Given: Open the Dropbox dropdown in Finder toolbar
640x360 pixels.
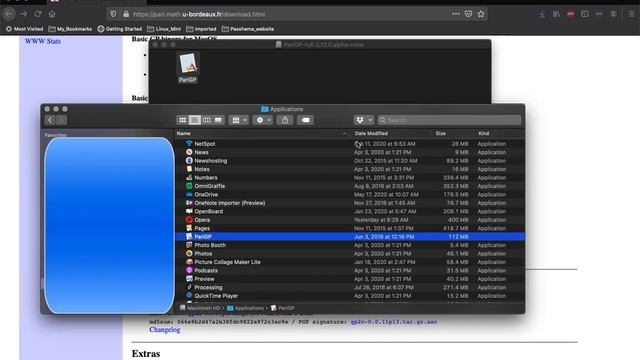Looking at the screenshot, I should coord(364,120).
